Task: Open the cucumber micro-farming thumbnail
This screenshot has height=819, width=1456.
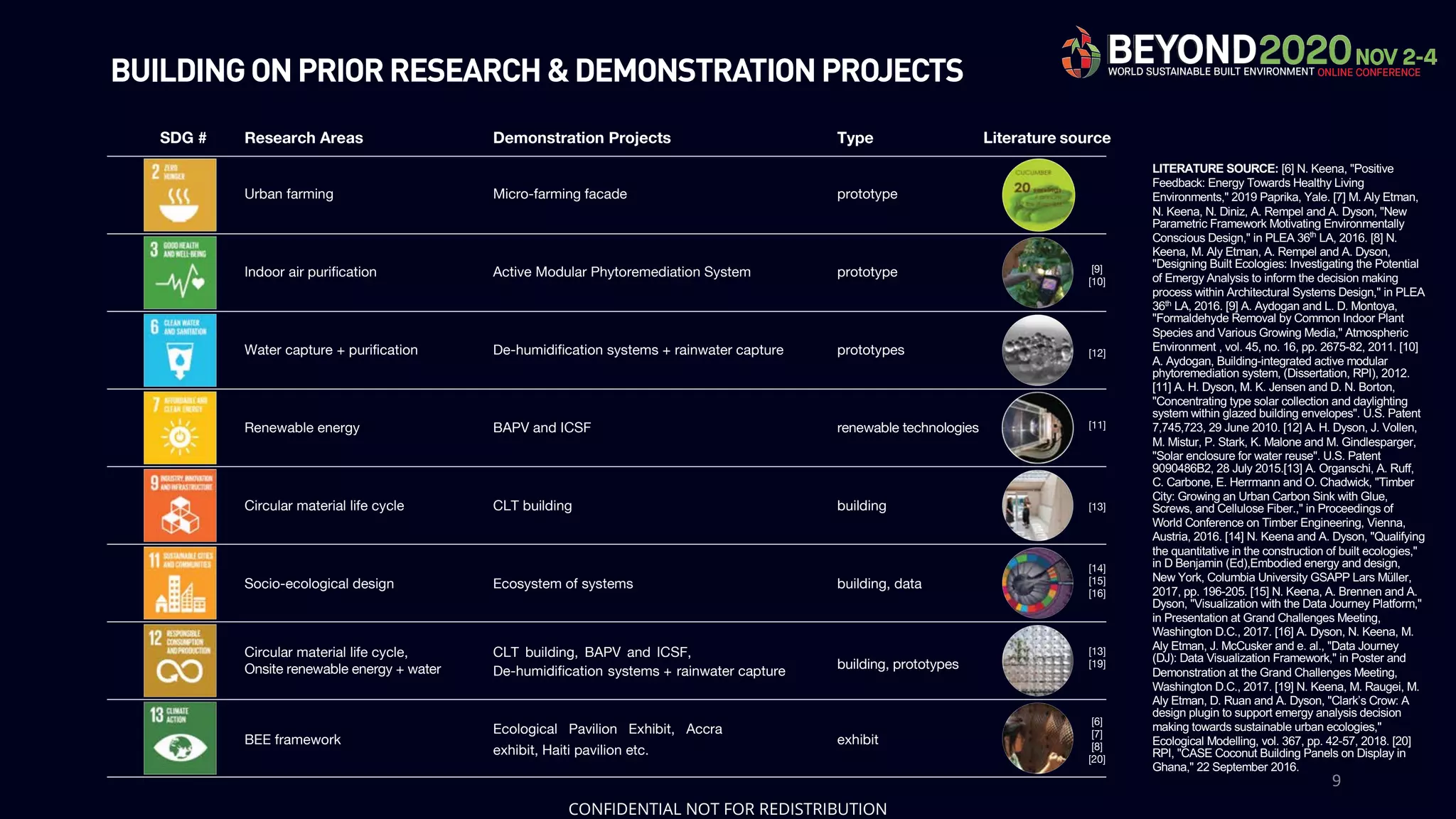Action: 1038,195
